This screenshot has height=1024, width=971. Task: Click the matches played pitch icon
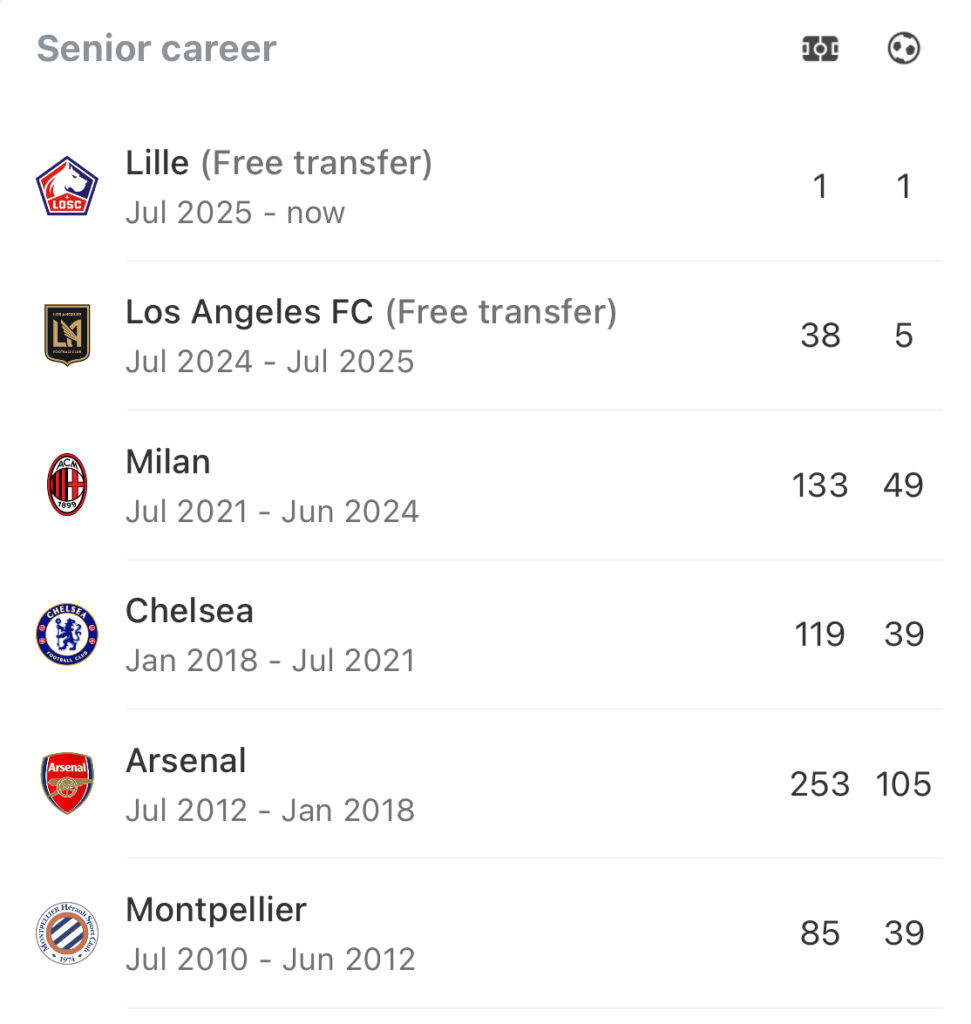pyautogui.click(x=820, y=49)
